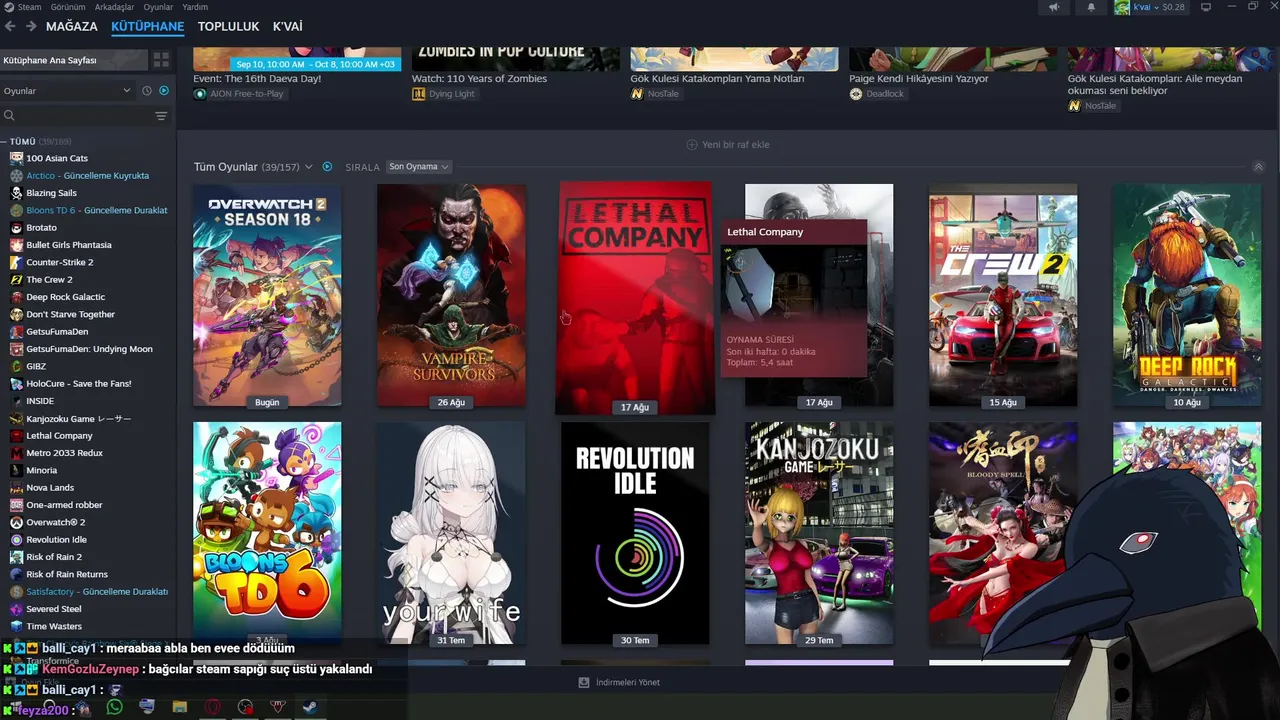Open the Arkadaşlar menu
Image resolution: width=1280 pixels, height=720 pixels.
tap(114, 7)
